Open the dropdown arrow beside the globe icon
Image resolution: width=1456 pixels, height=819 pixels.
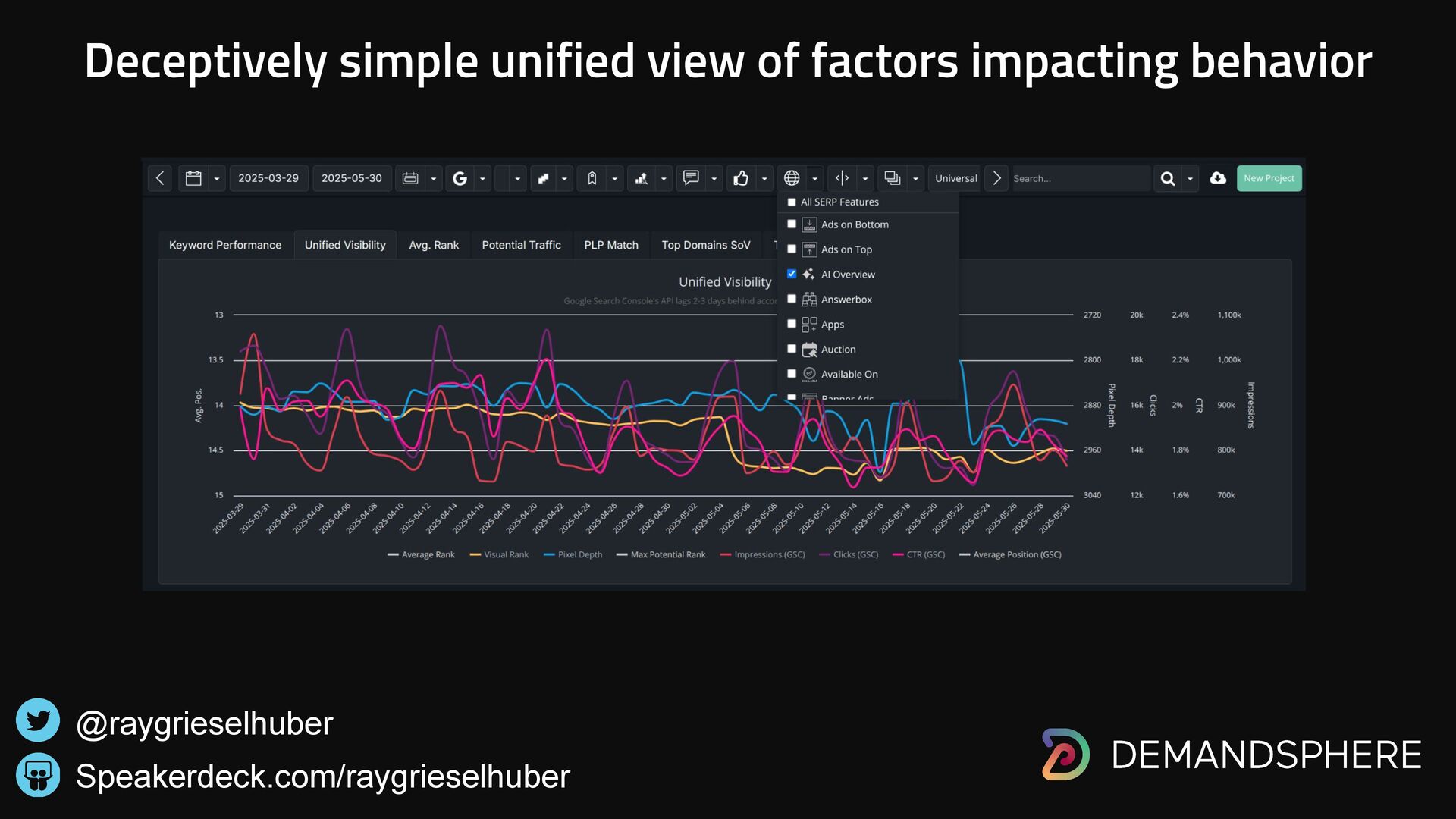pos(815,179)
